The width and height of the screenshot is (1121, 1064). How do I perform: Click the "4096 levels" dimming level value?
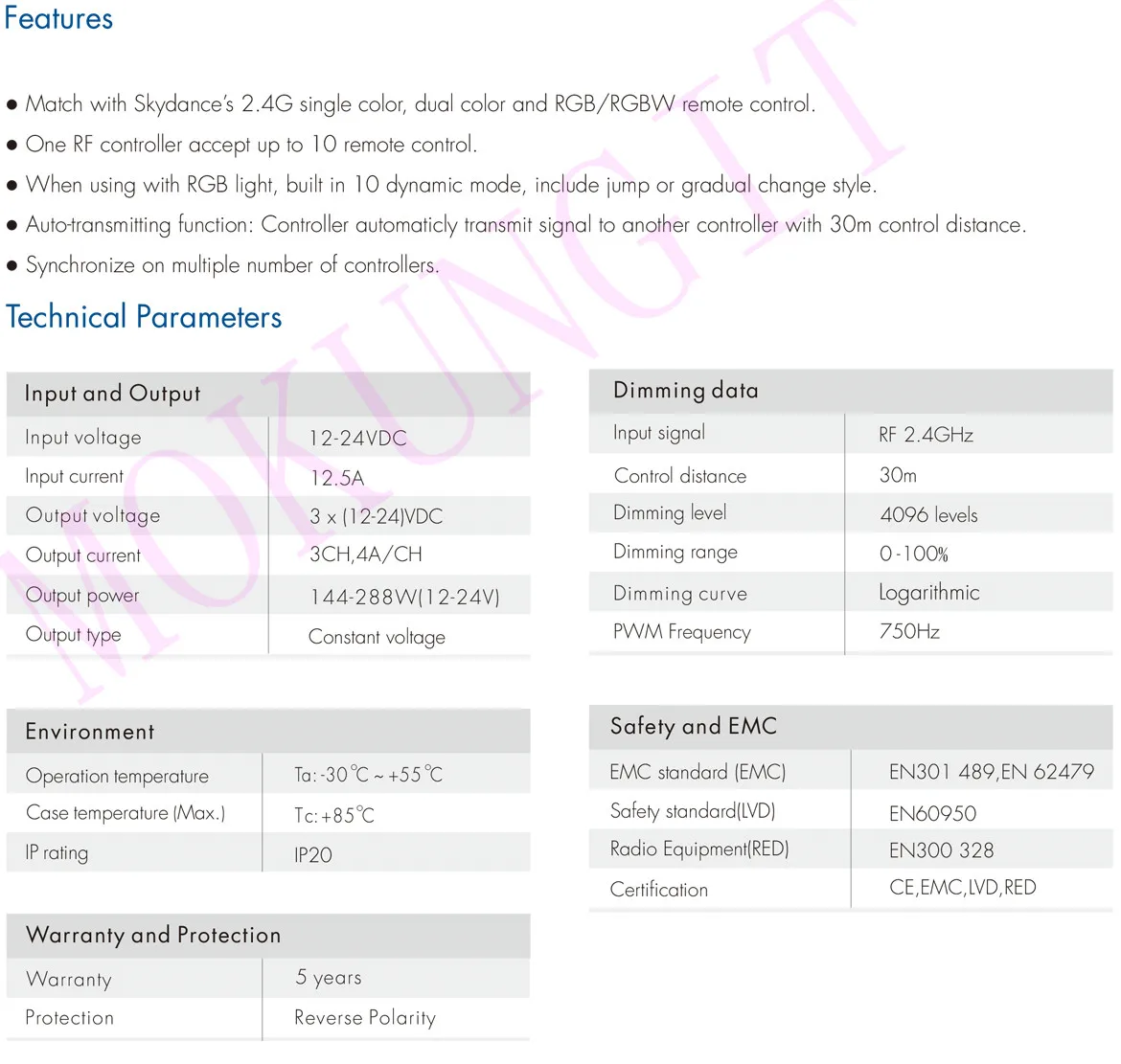point(928,514)
